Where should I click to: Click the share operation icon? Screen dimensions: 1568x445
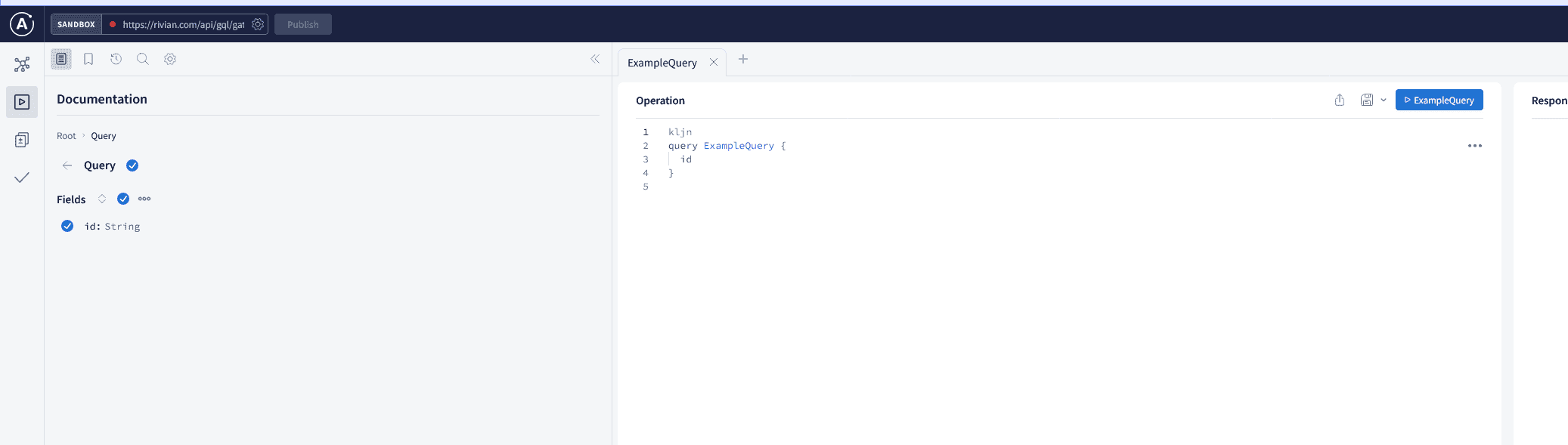pos(1340,100)
